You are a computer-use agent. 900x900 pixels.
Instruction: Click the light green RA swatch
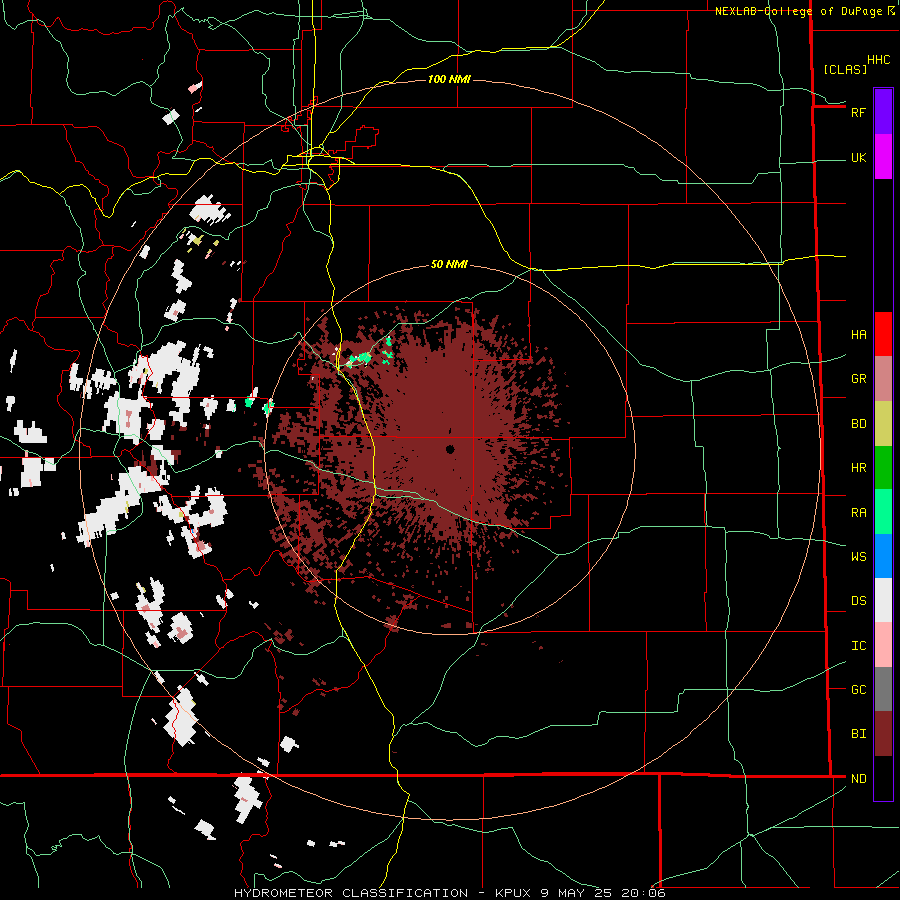pyautogui.click(x=883, y=511)
